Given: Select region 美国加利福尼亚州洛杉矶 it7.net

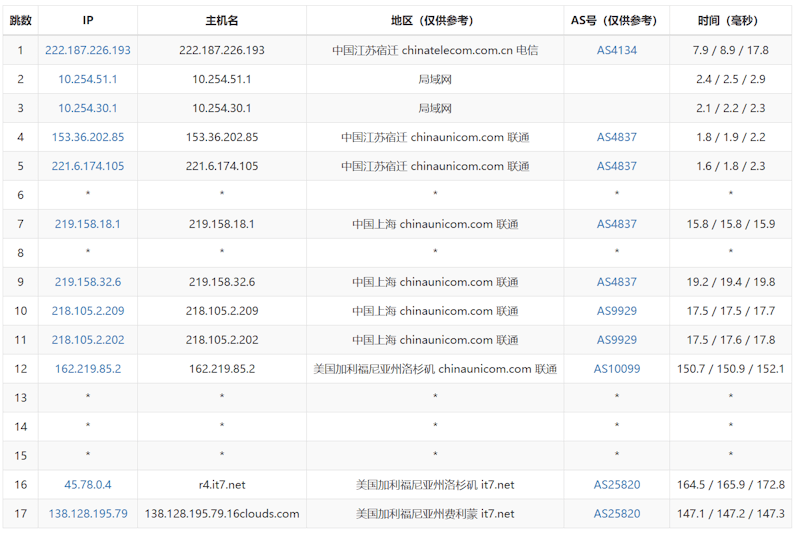Looking at the screenshot, I should (435, 485).
